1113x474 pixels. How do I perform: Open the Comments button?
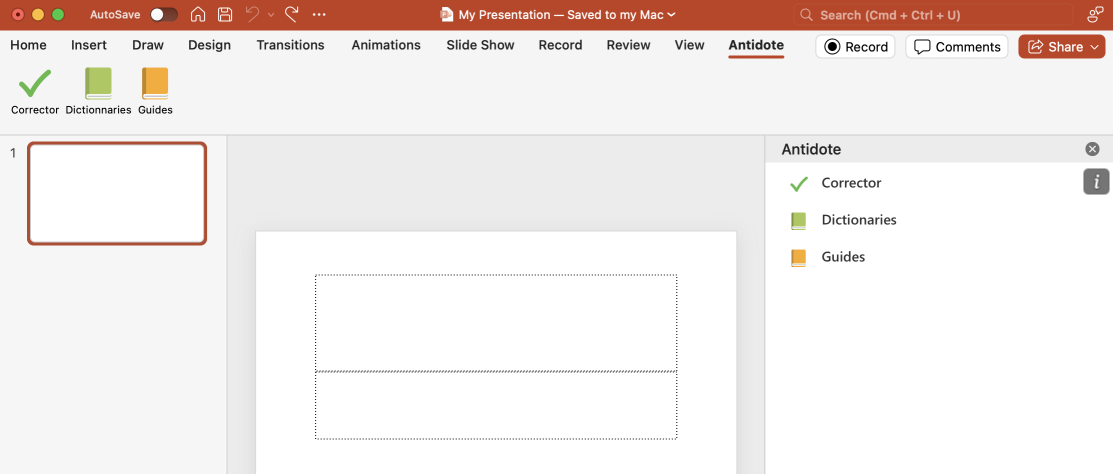pos(957,47)
